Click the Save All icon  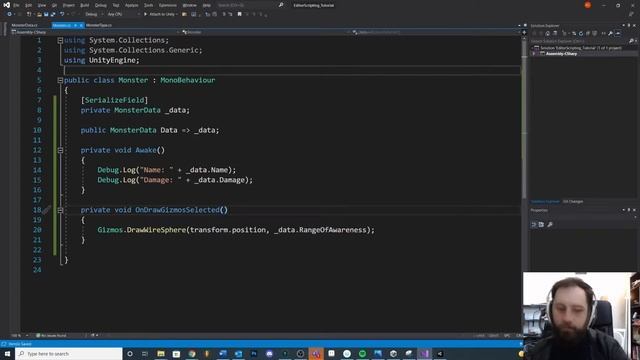click(53, 14)
